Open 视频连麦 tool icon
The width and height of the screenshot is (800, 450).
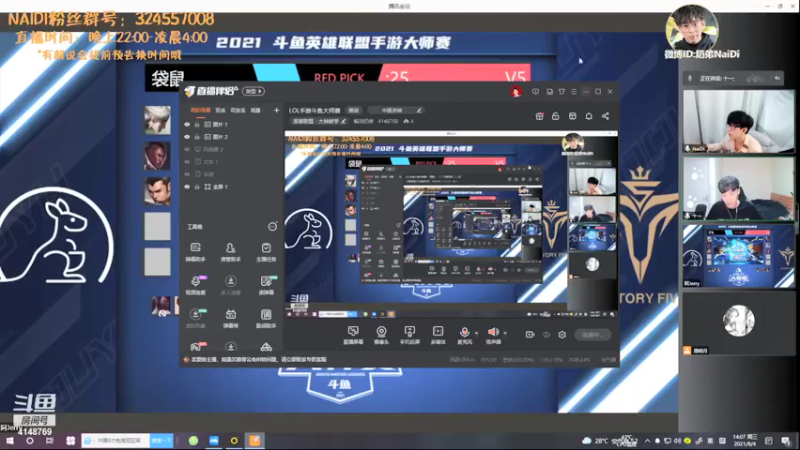tap(195, 285)
